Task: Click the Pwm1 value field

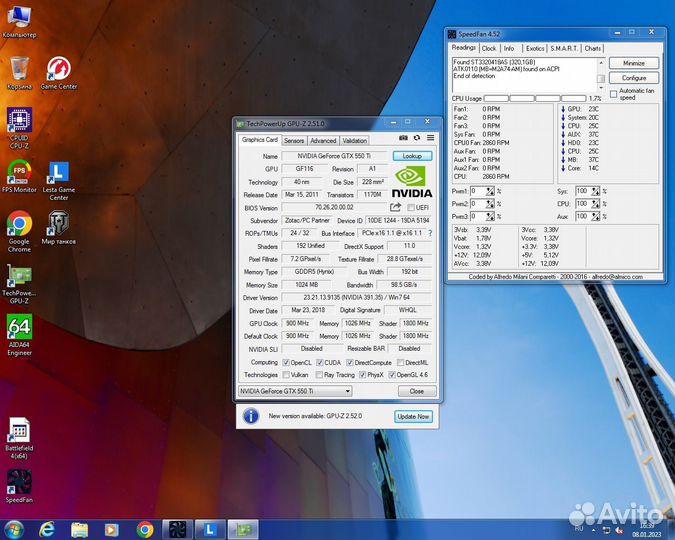Action: (x=478, y=191)
